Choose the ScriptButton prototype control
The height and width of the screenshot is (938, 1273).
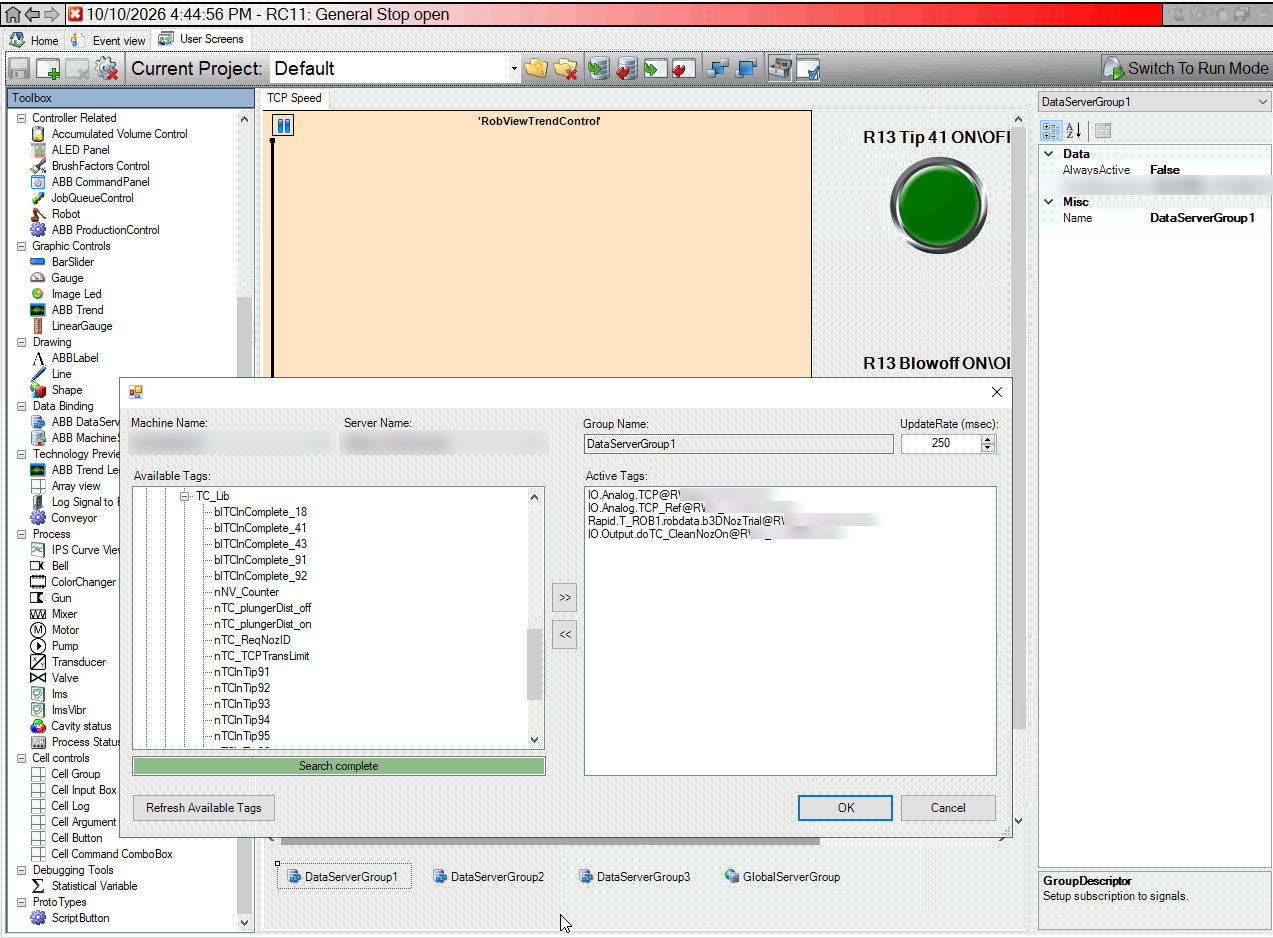coord(80,918)
